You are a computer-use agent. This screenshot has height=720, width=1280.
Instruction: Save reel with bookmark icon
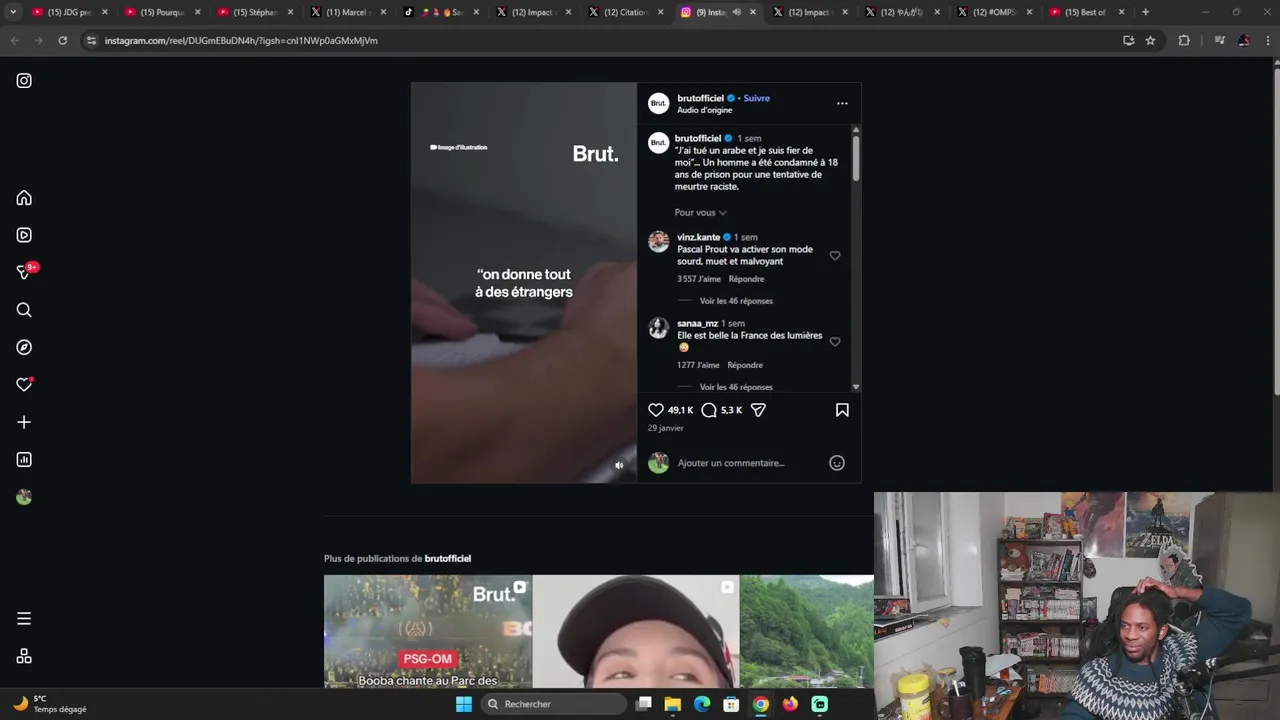pyautogui.click(x=842, y=410)
